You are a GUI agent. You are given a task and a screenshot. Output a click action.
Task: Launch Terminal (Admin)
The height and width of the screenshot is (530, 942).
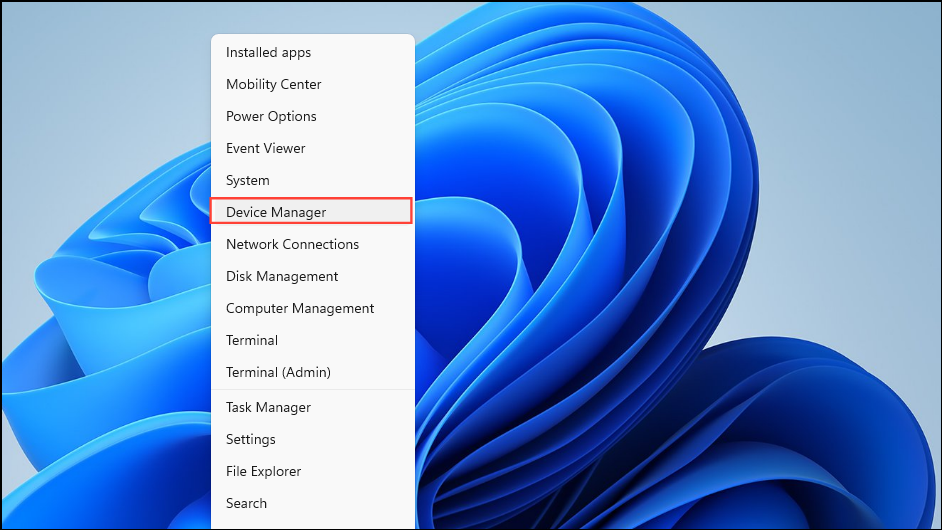312,372
